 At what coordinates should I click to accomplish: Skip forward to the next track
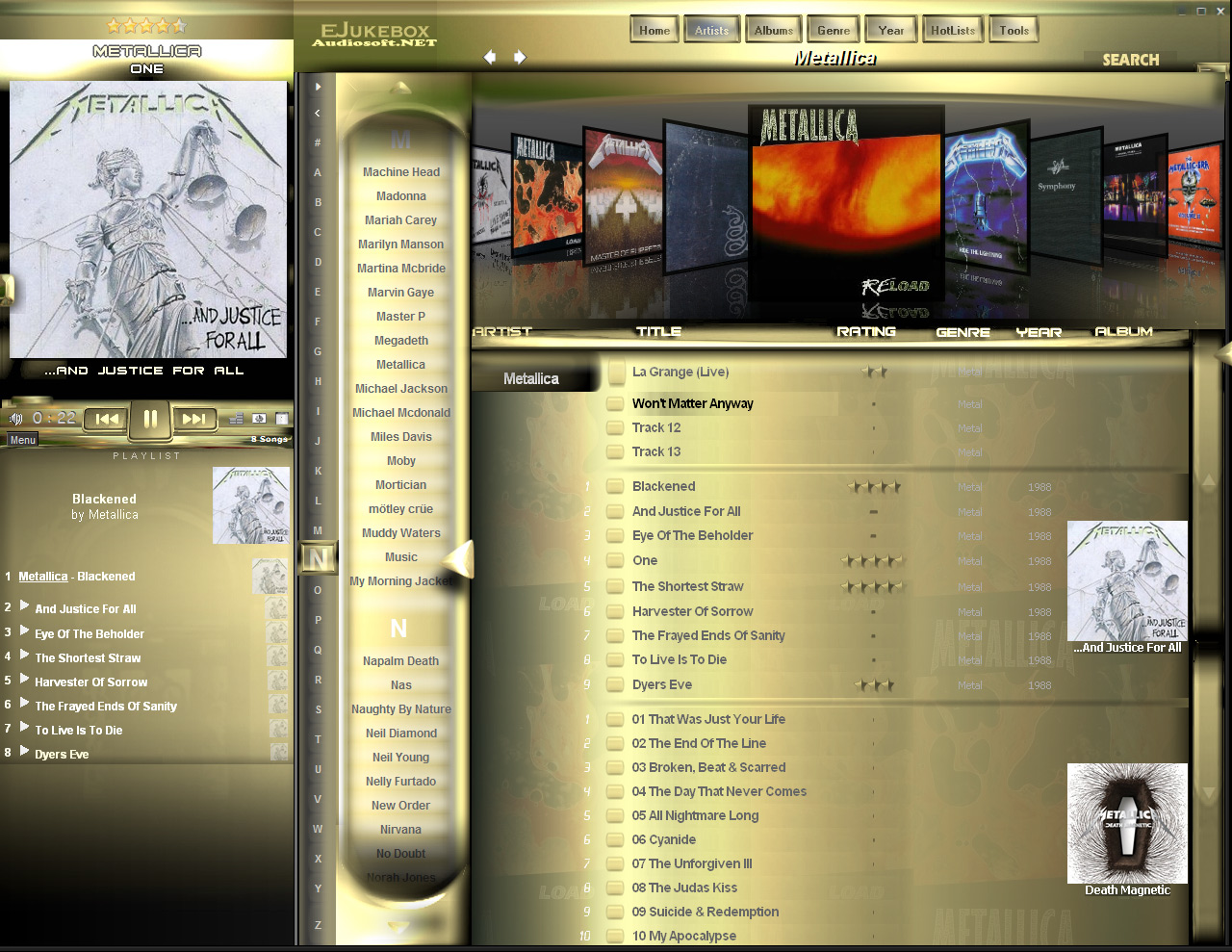[x=193, y=419]
